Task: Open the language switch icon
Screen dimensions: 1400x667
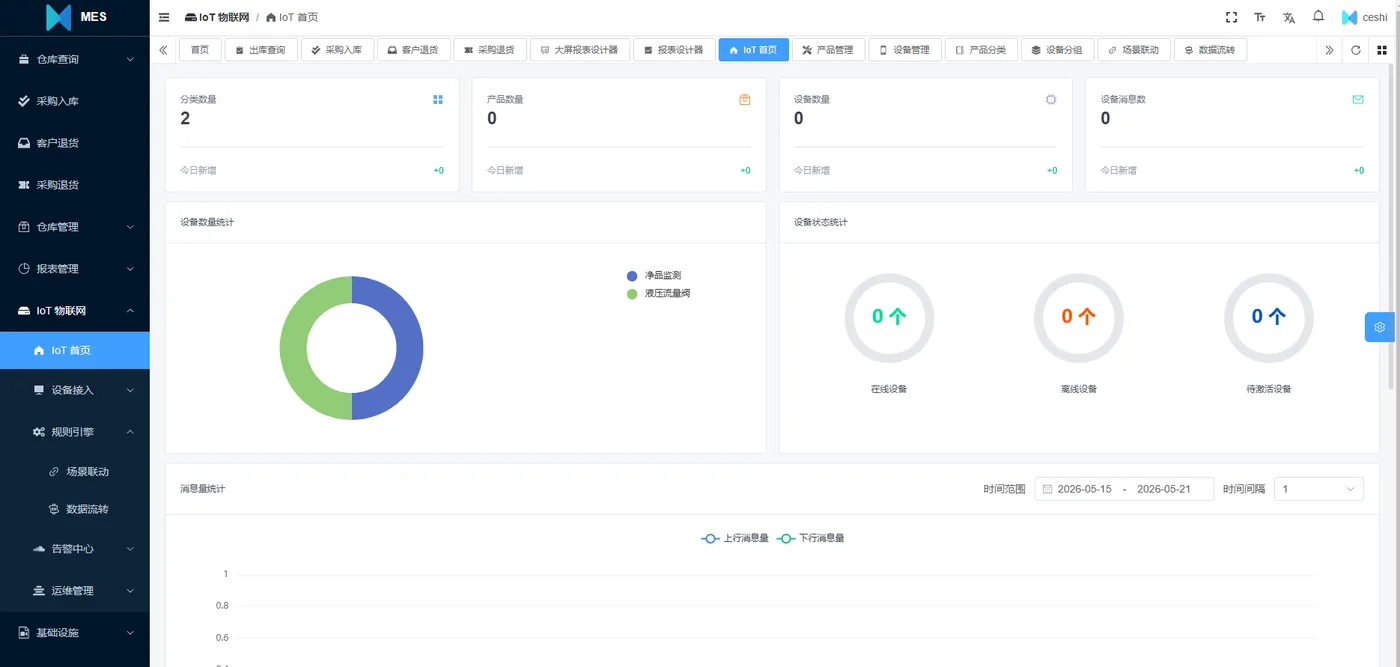Action: coord(1289,17)
